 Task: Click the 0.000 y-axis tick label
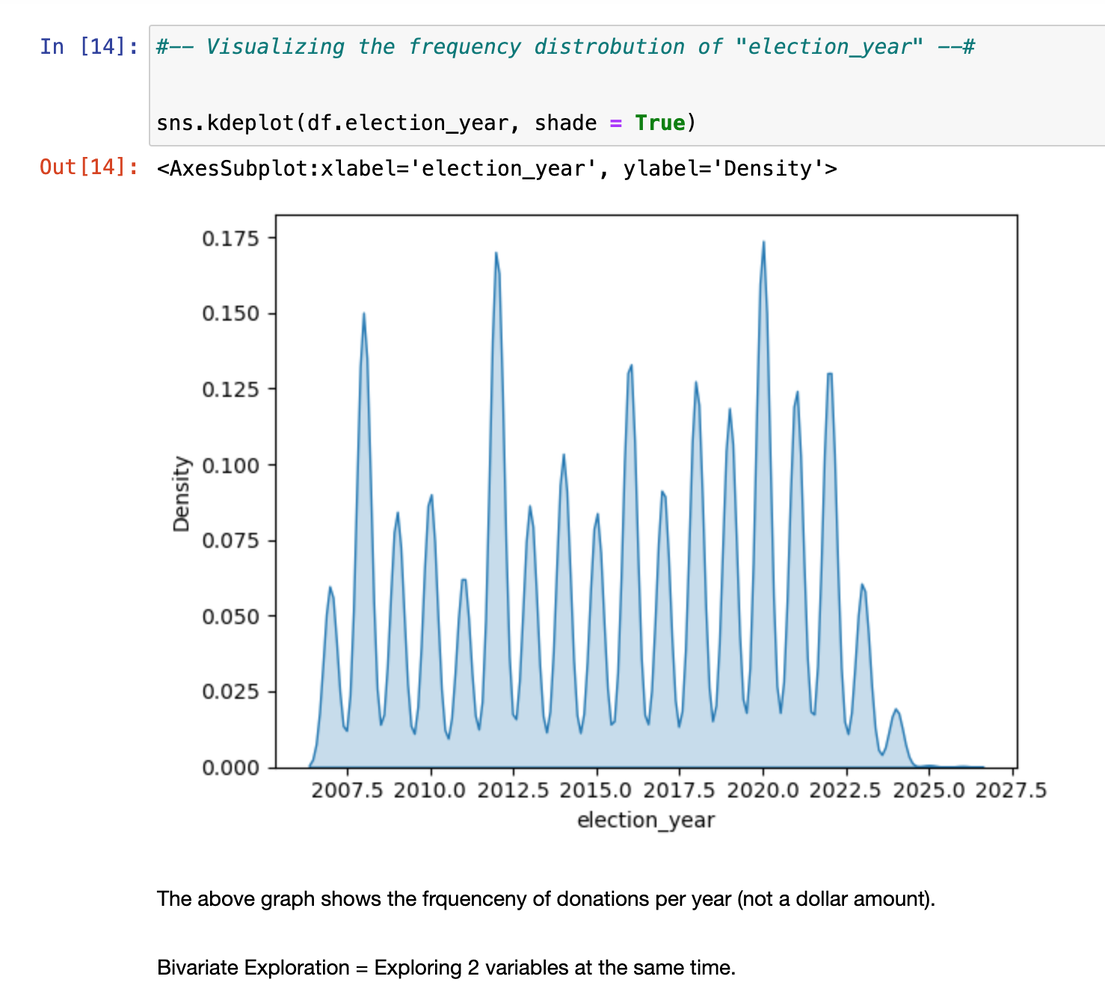coord(231,767)
